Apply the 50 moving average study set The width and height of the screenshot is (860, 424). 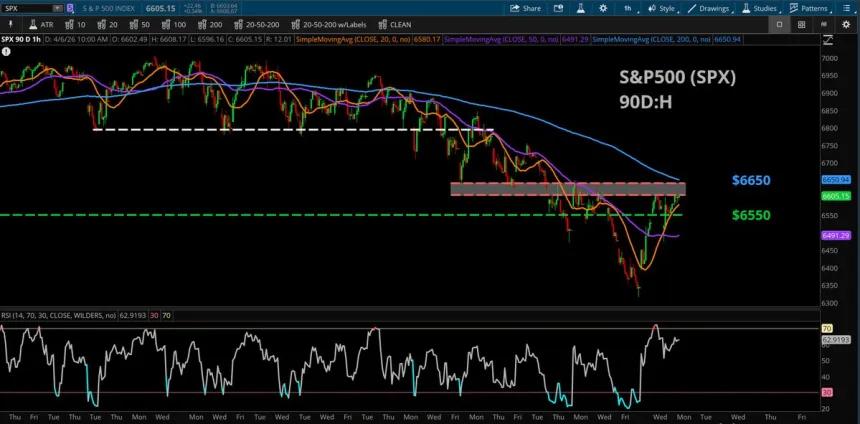click(140, 25)
